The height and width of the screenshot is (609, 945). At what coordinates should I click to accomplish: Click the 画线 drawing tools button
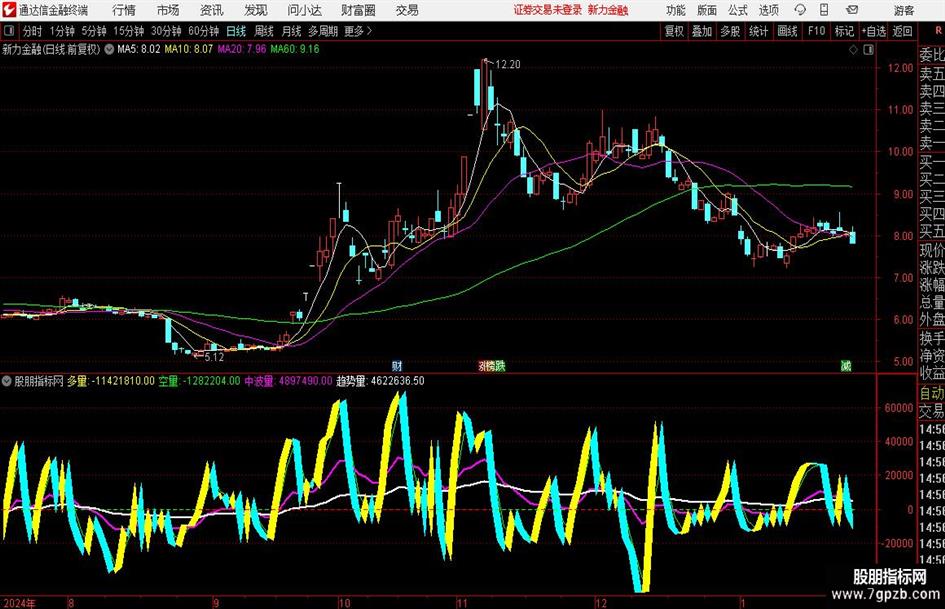(x=787, y=31)
